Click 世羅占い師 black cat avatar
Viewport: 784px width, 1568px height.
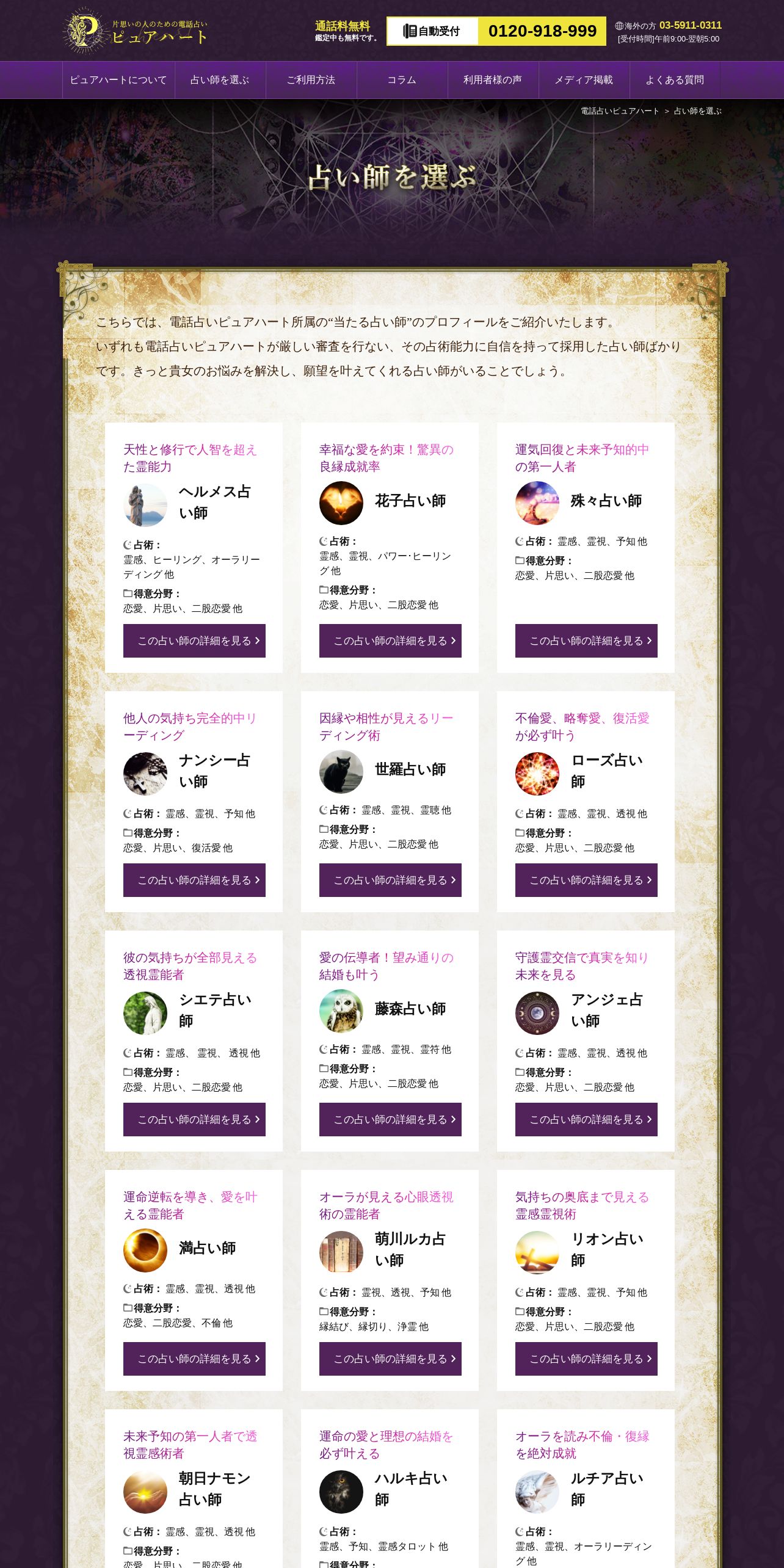(x=341, y=772)
